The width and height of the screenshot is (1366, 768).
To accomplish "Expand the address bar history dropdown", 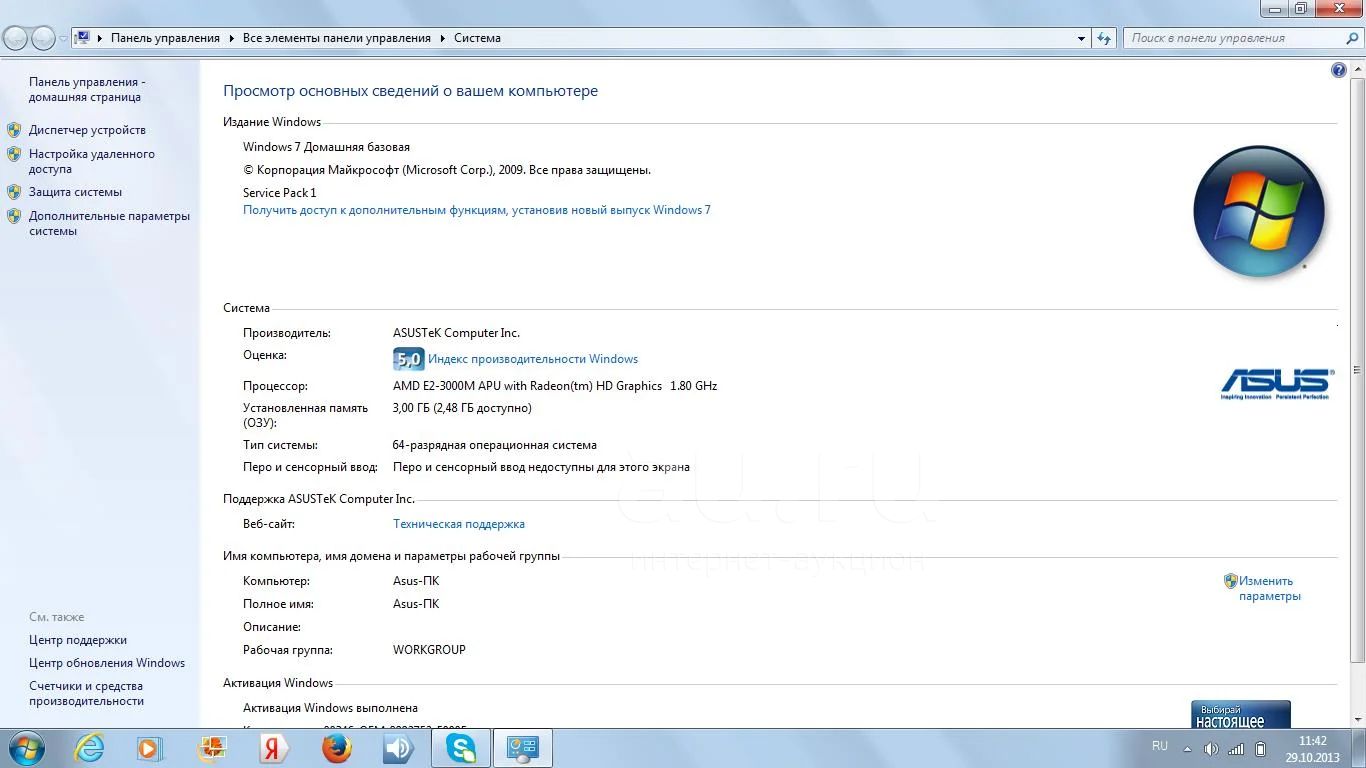I will pyautogui.click(x=1081, y=38).
